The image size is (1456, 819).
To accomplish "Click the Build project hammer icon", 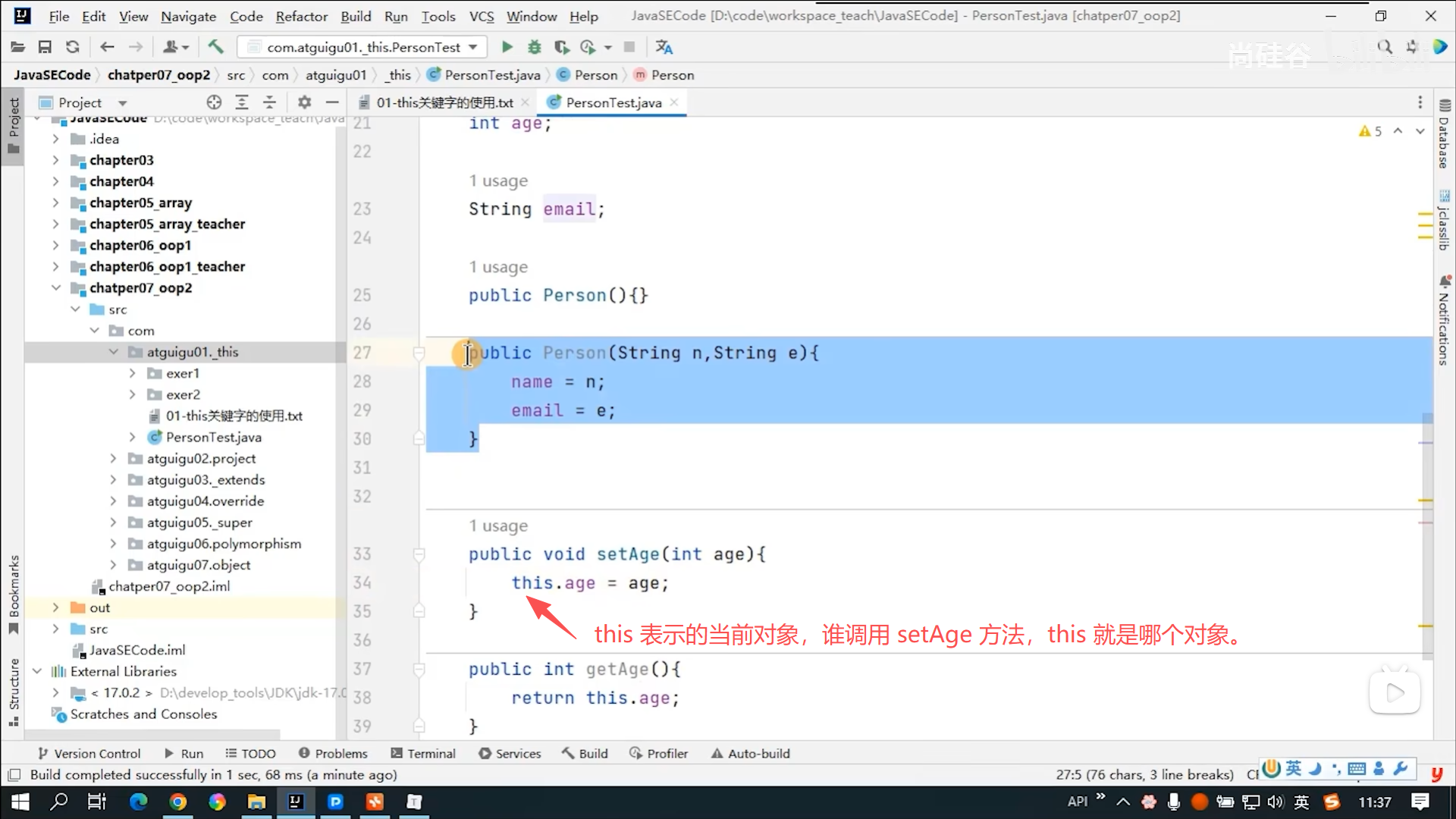I will (x=215, y=47).
